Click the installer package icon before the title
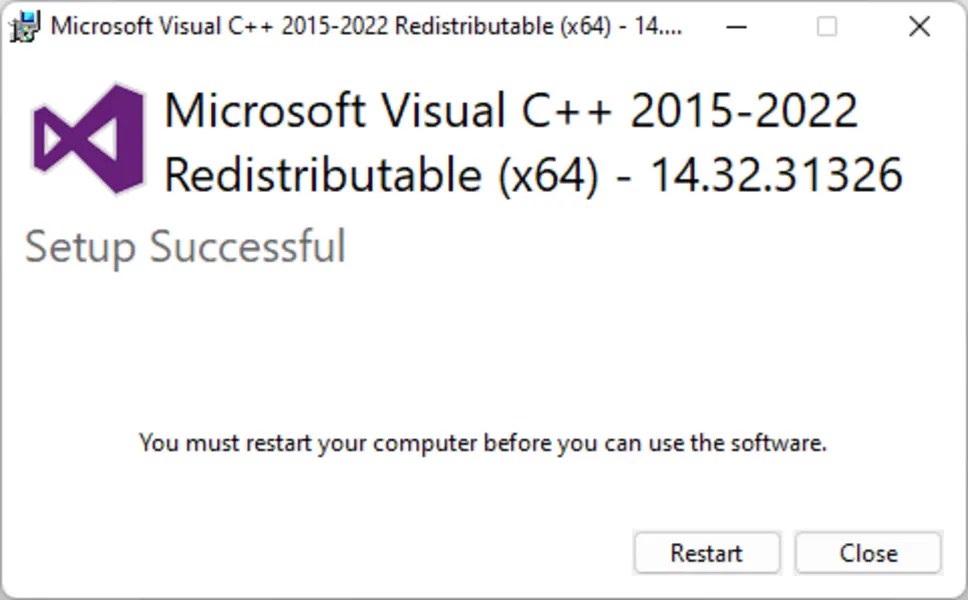The width and height of the screenshot is (968, 600). [22, 26]
